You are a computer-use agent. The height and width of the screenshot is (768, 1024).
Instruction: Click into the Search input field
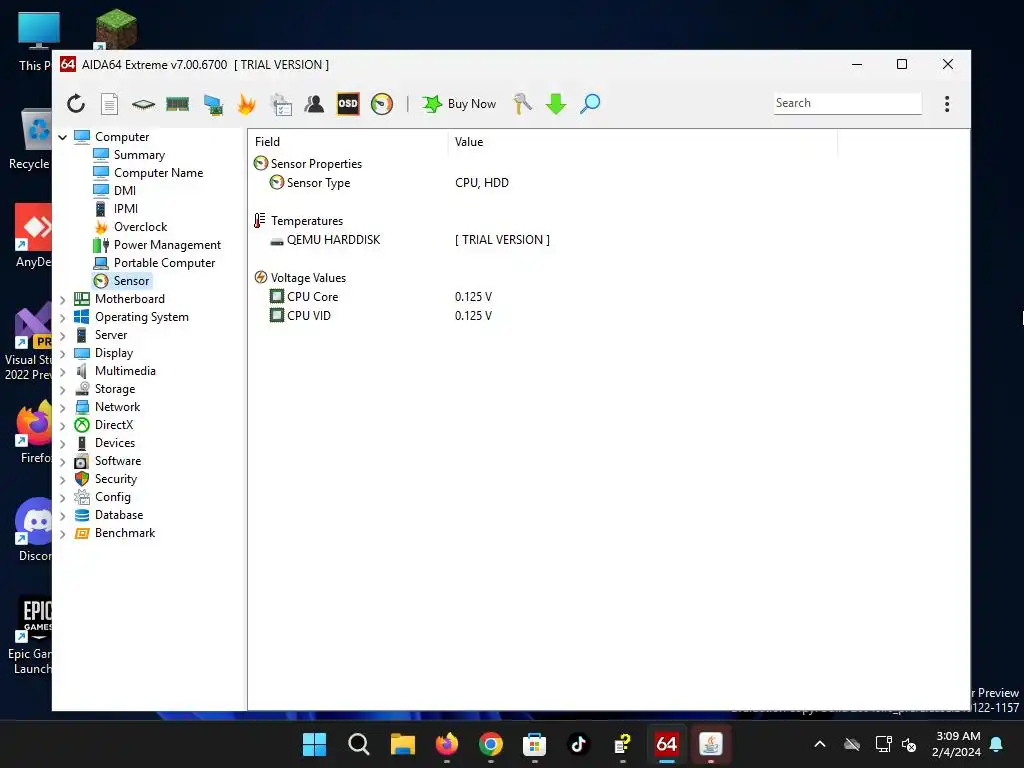pos(847,103)
